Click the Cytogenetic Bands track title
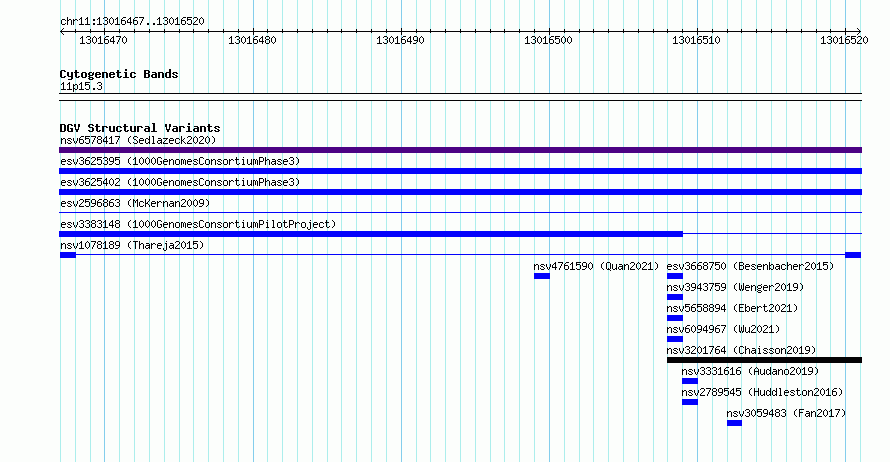Screen dimensions: 890x462 pyautogui.click(x=119, y=74)
